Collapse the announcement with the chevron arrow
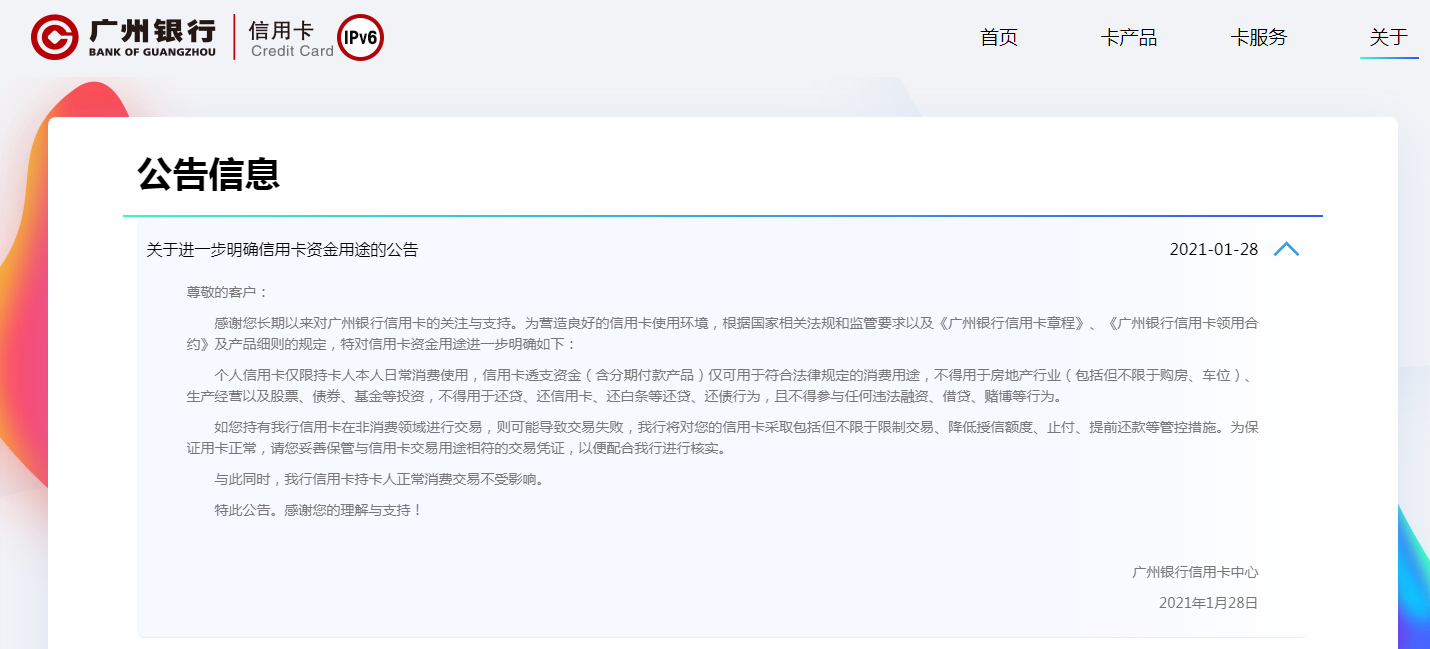This screenshot has height=649, width=1430. point(1286,249)
